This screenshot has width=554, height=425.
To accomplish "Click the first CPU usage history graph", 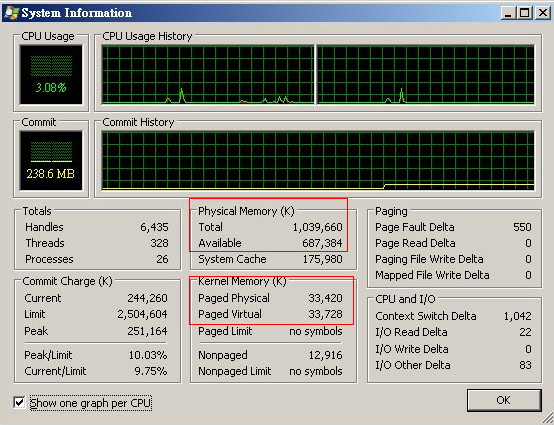I will click(208, 75).
